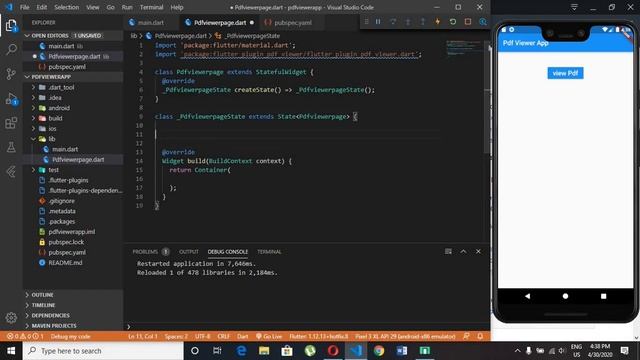
Task: Open the Explorer view in activity bar
Action: pos(11,26)
